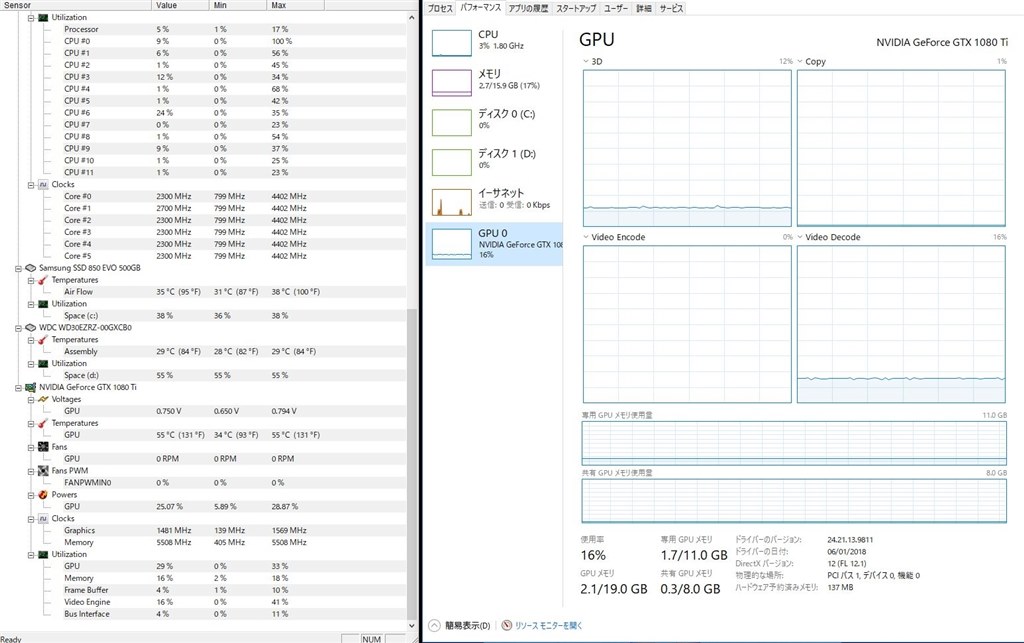Collapse the Clocks group containing Core #0
Screen dimensions: 1024x643
coord(31,185)
